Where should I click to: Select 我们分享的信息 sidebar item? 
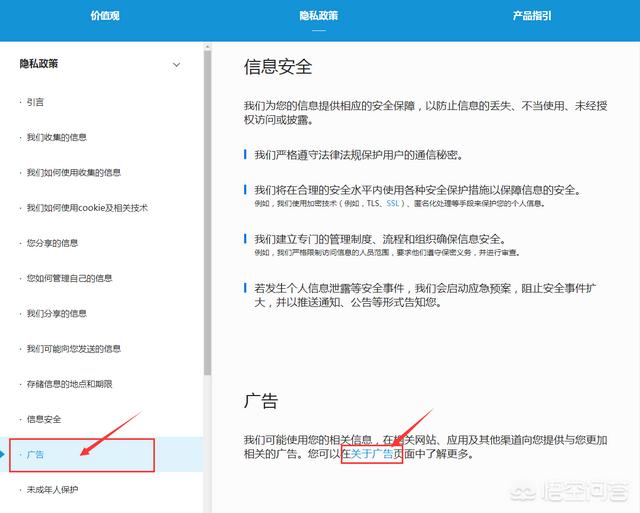57,313
